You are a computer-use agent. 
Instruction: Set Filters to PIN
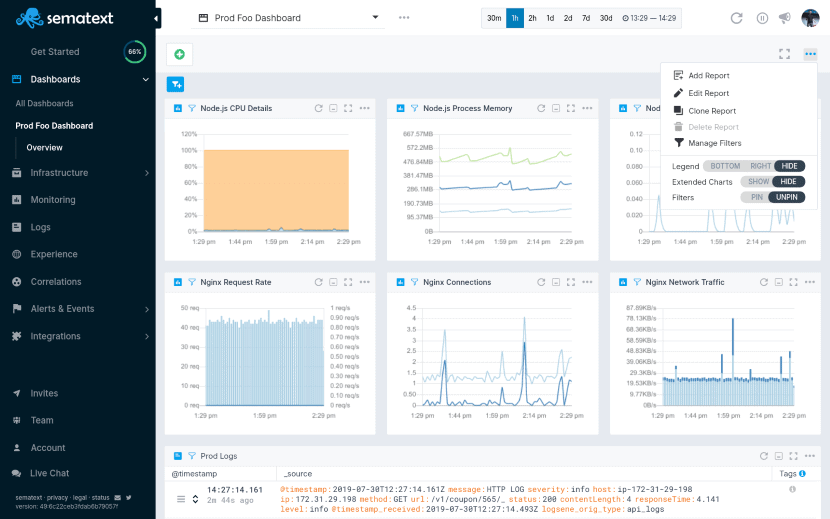click(756, 198)
